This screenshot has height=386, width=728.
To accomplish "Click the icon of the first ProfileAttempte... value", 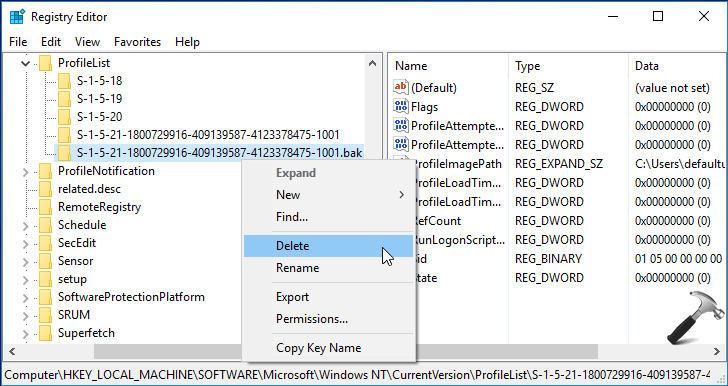I will tap(401, 125).
